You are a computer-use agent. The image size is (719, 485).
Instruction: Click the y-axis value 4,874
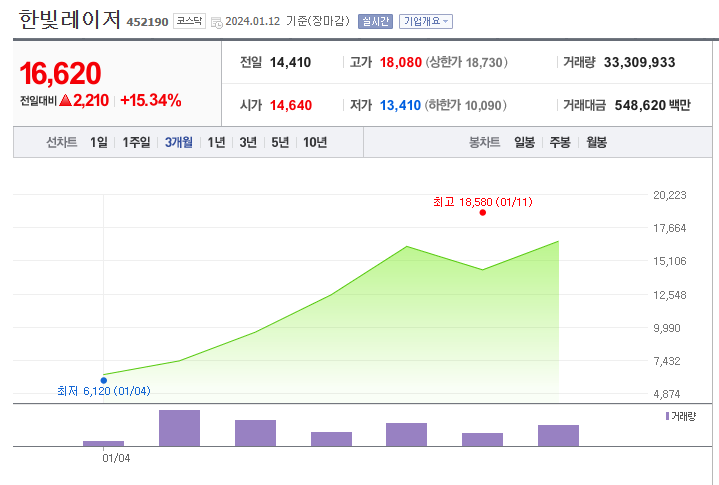[666, 394]
